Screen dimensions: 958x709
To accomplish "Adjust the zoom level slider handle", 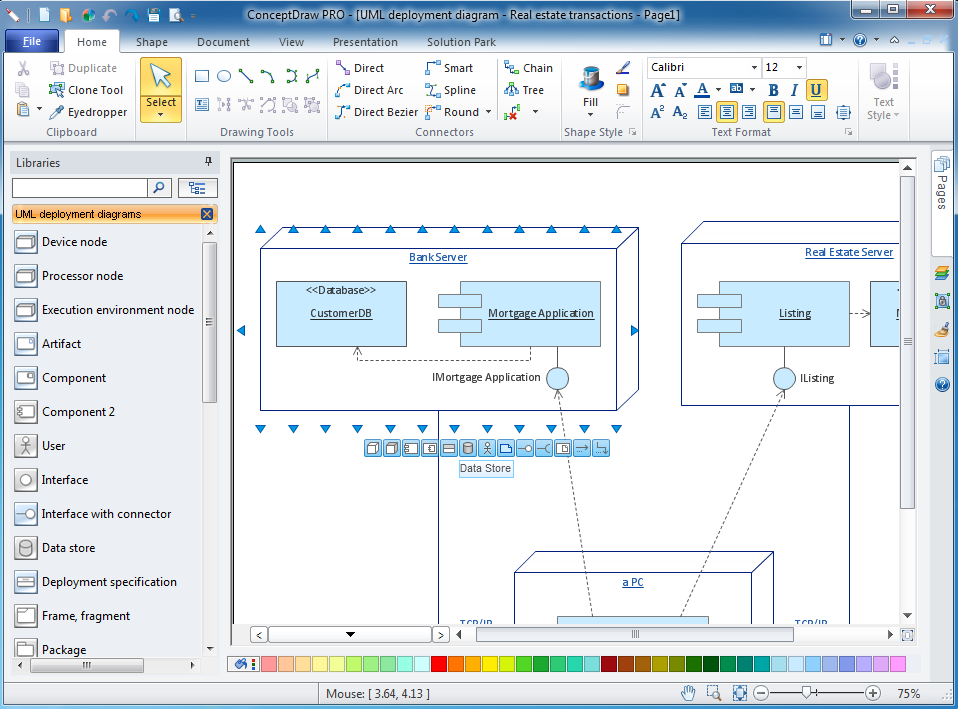I will [807, 692].
